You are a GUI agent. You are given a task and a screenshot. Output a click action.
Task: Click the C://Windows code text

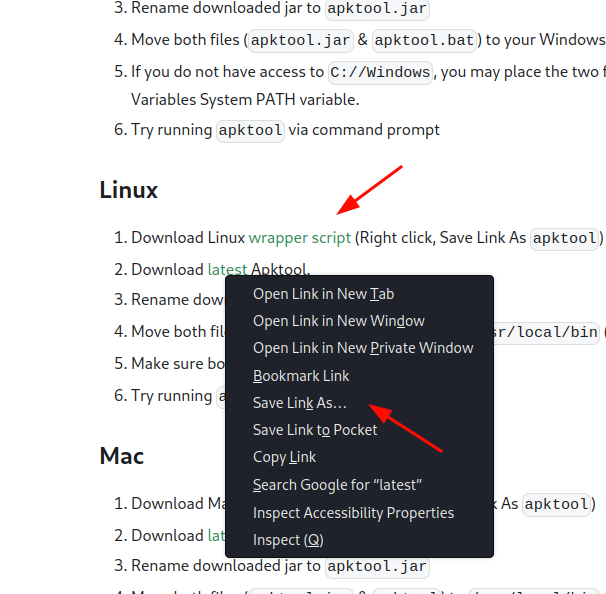[380, 73]
